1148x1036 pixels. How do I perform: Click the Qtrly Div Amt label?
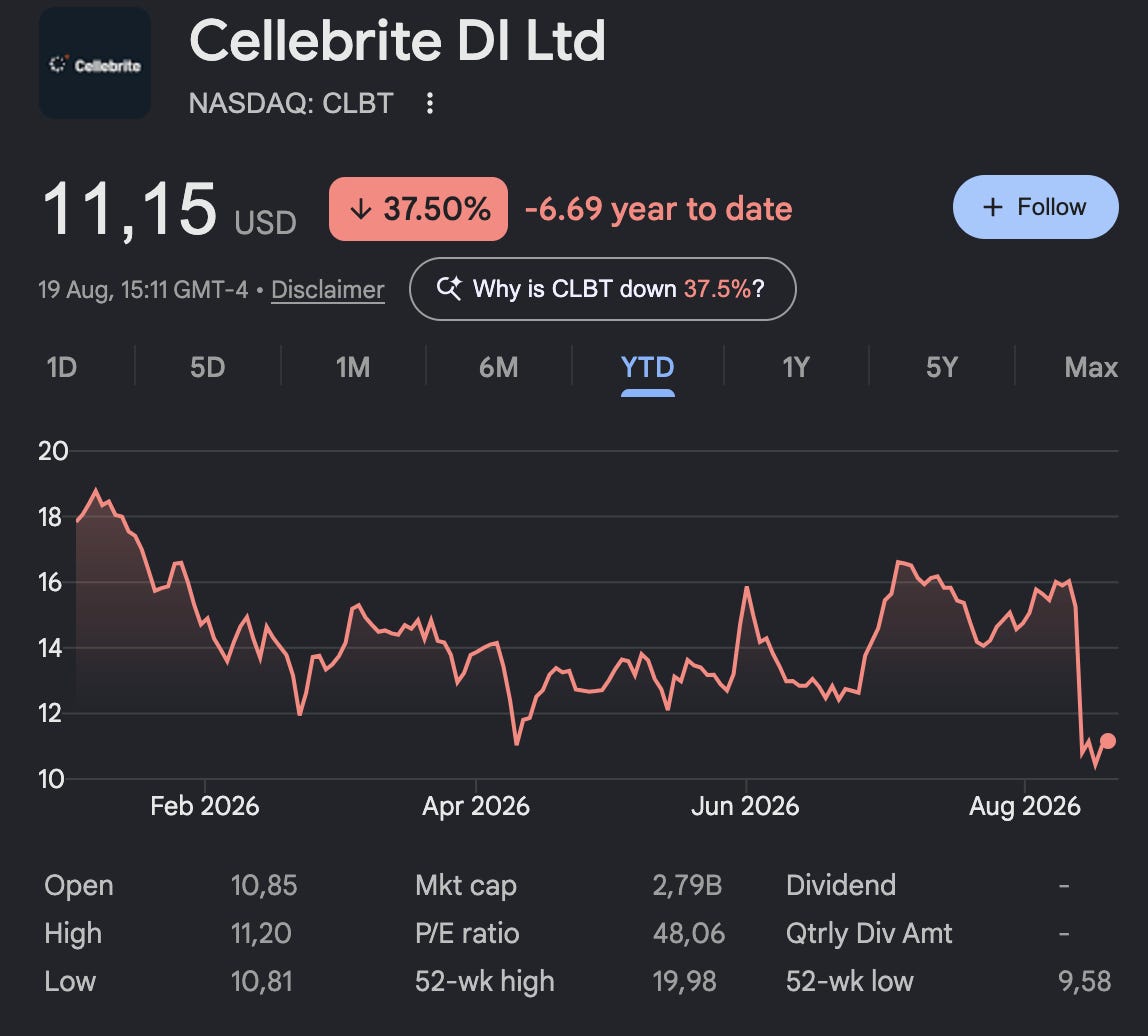[x=869, y=933]
